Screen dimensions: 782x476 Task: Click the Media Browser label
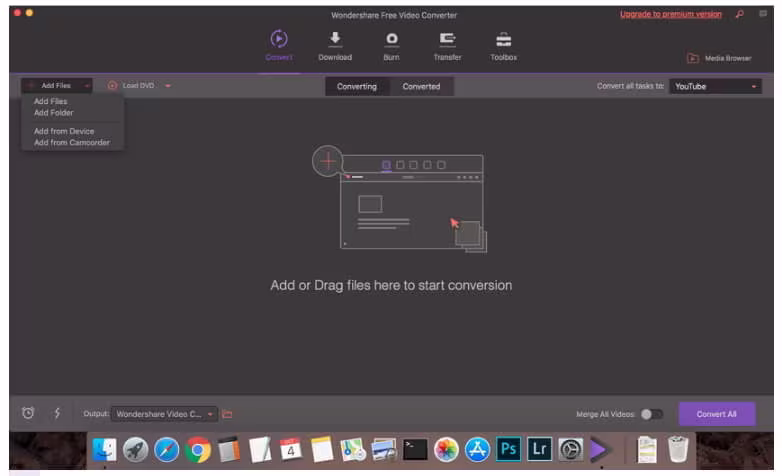[x=728, y=58]
